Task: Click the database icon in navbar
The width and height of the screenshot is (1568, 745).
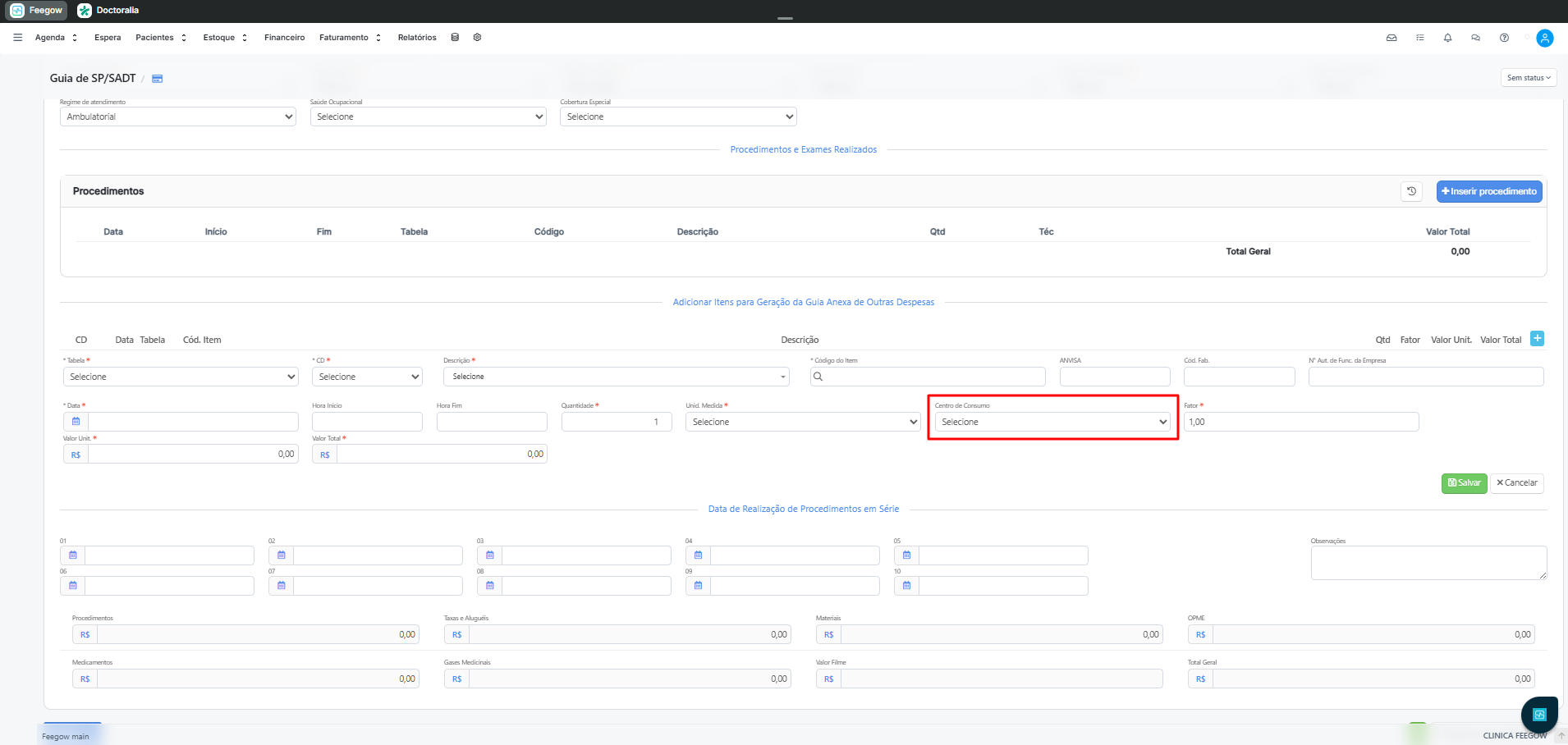Action: click(x=455, y=38)
